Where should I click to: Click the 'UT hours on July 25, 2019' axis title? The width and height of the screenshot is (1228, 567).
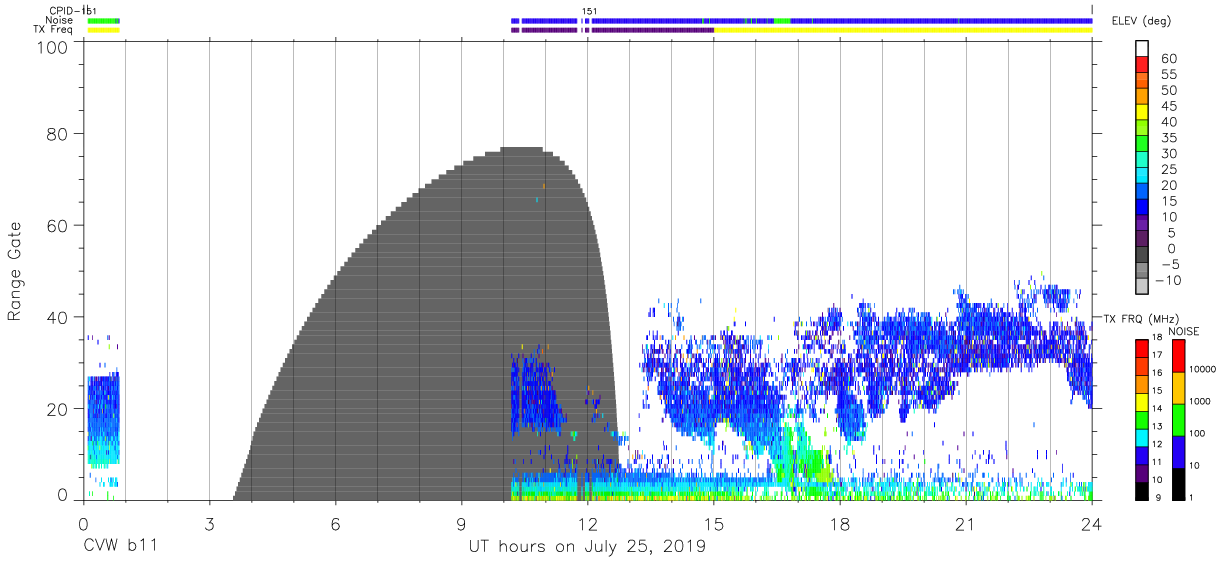(x=587, y=547)
